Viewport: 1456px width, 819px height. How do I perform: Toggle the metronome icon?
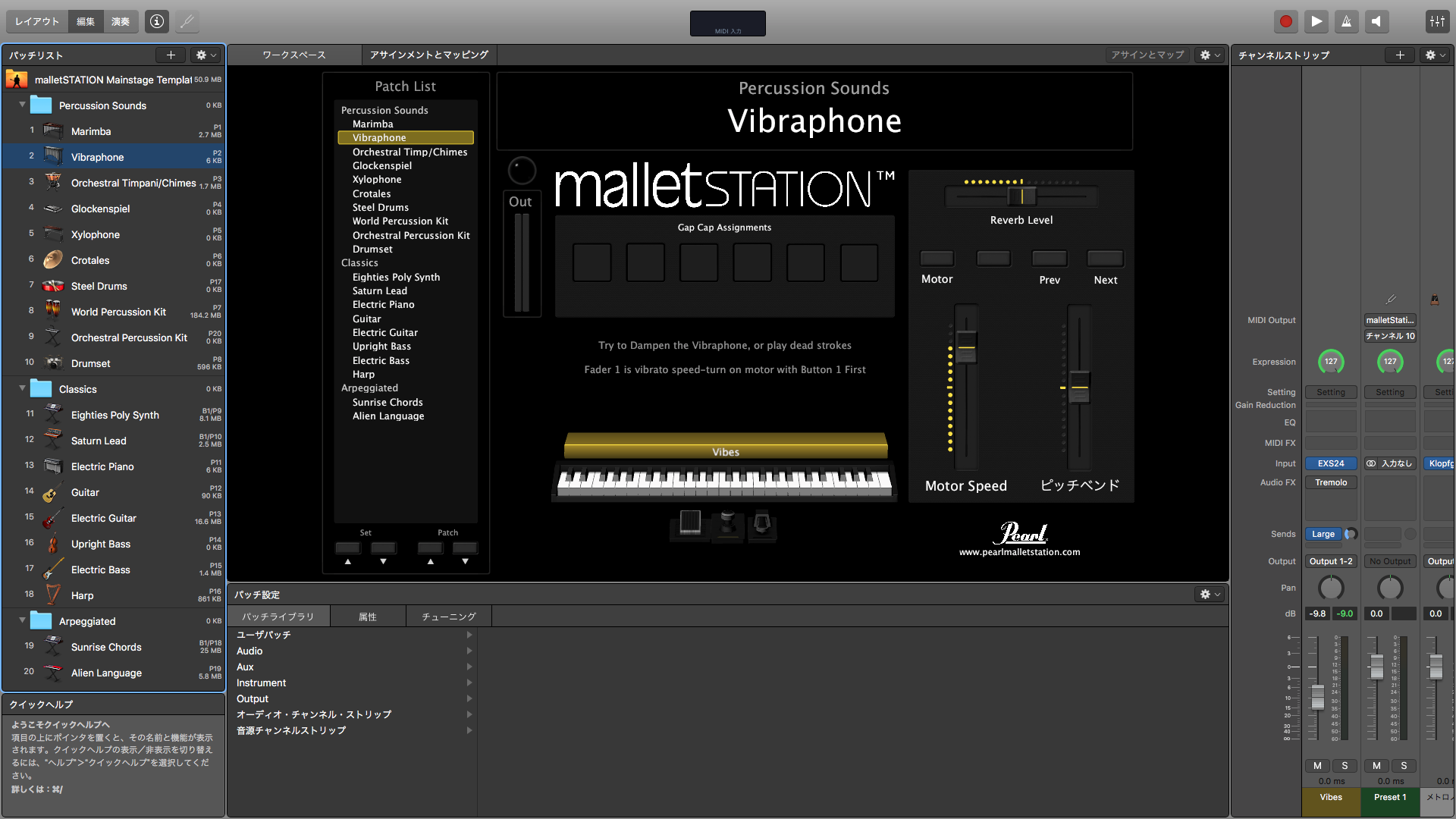coord(1346,21)
